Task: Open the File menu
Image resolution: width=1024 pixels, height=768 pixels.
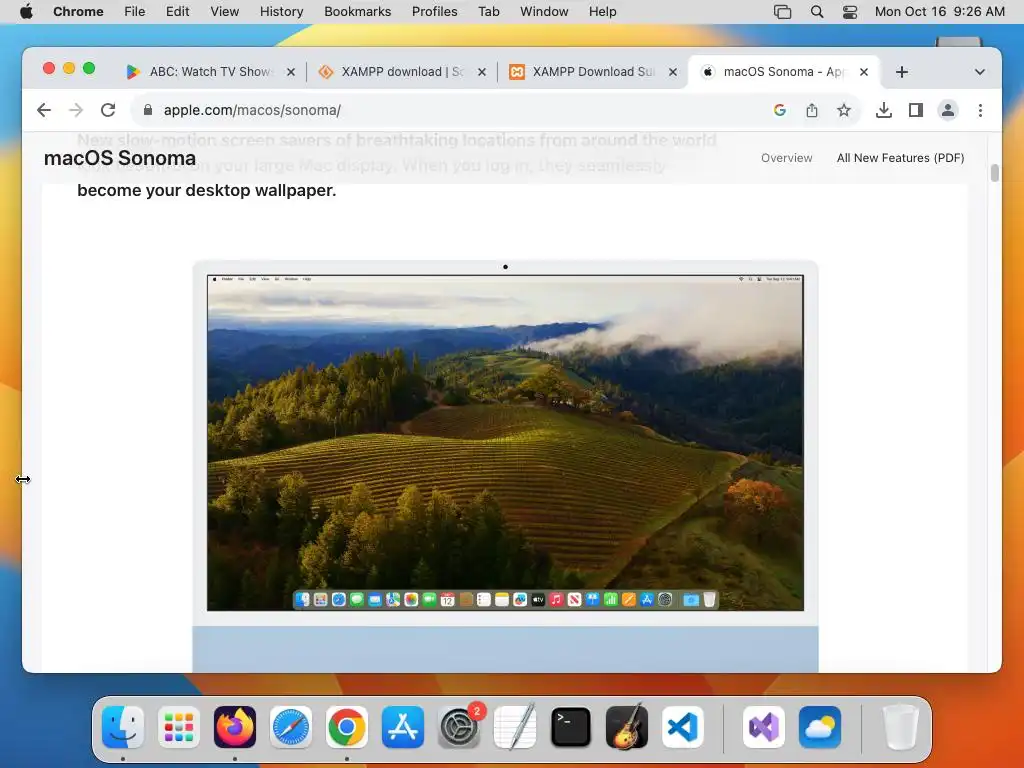Action: pos(135,12)
